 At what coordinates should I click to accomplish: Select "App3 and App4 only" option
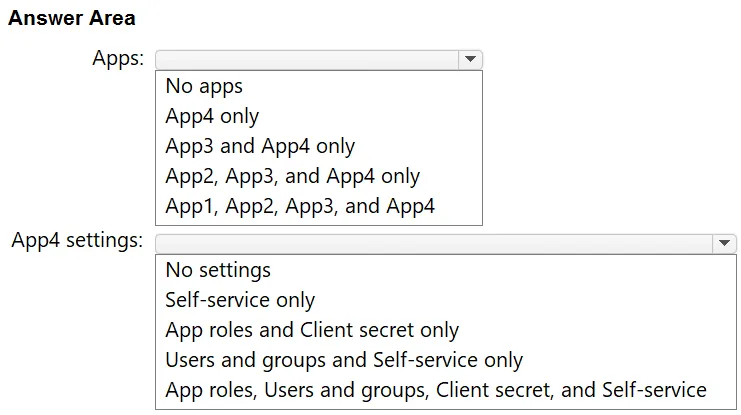pos(260,146)
